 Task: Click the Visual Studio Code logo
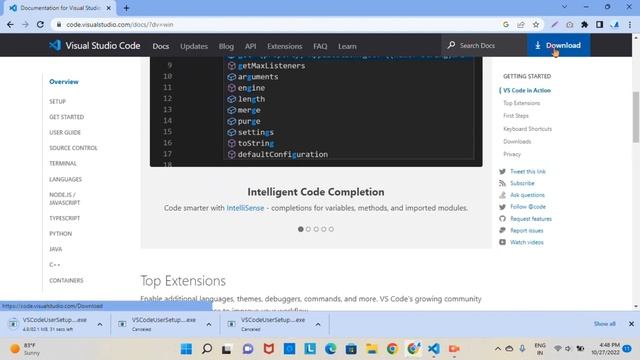(55, 45)
